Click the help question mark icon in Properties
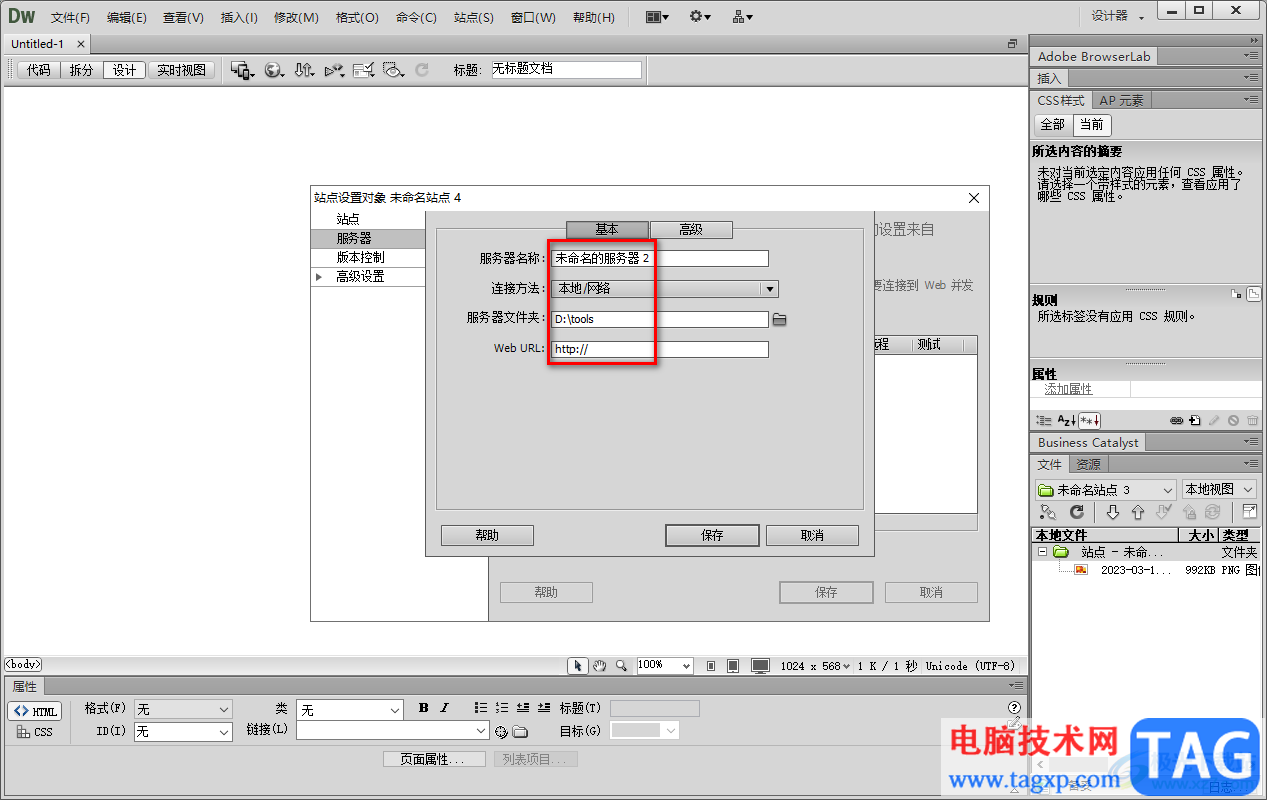 pyautogui.click(x=1015, y=708)
